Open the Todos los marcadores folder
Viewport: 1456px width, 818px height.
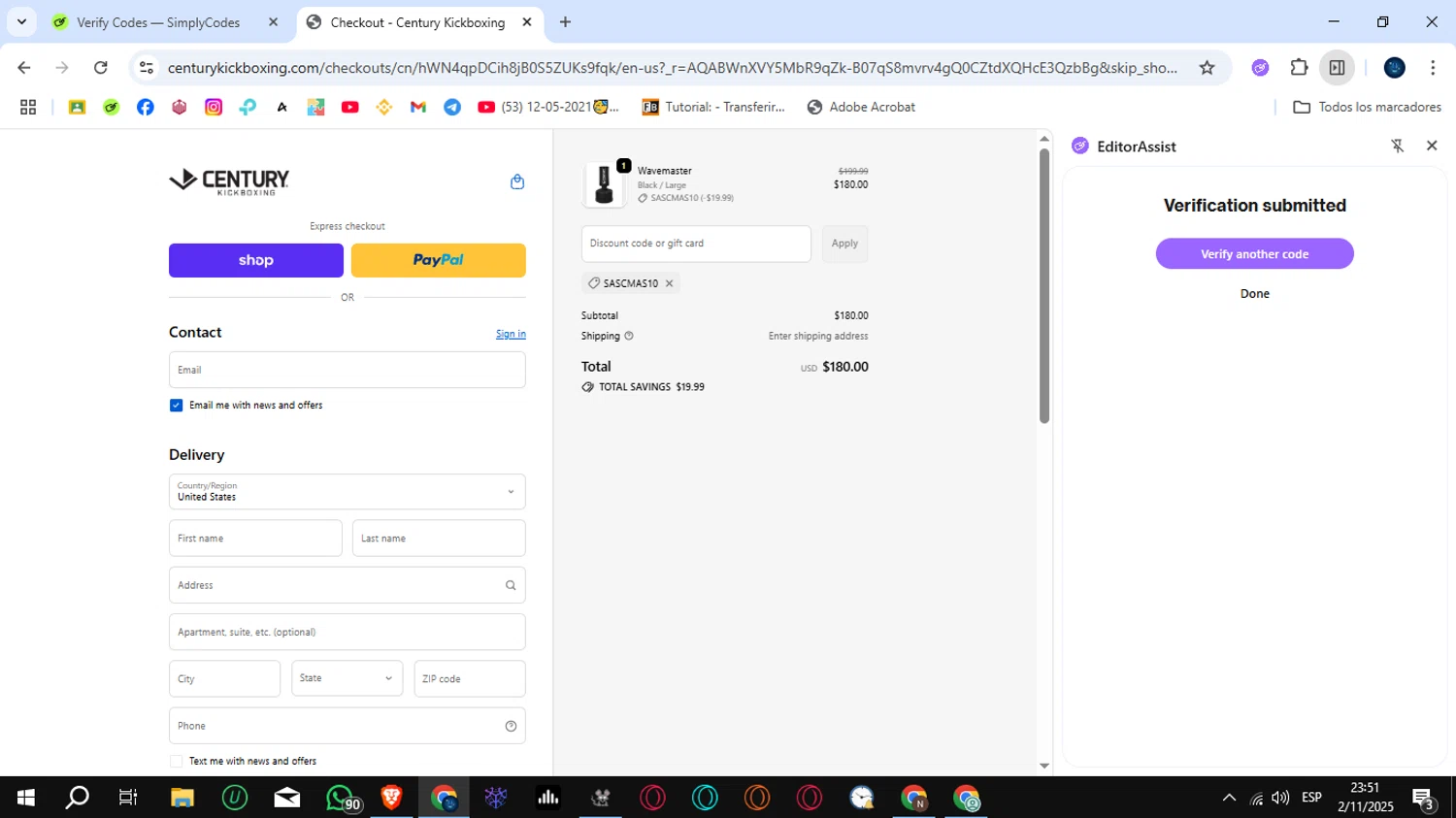point(1368,107)
